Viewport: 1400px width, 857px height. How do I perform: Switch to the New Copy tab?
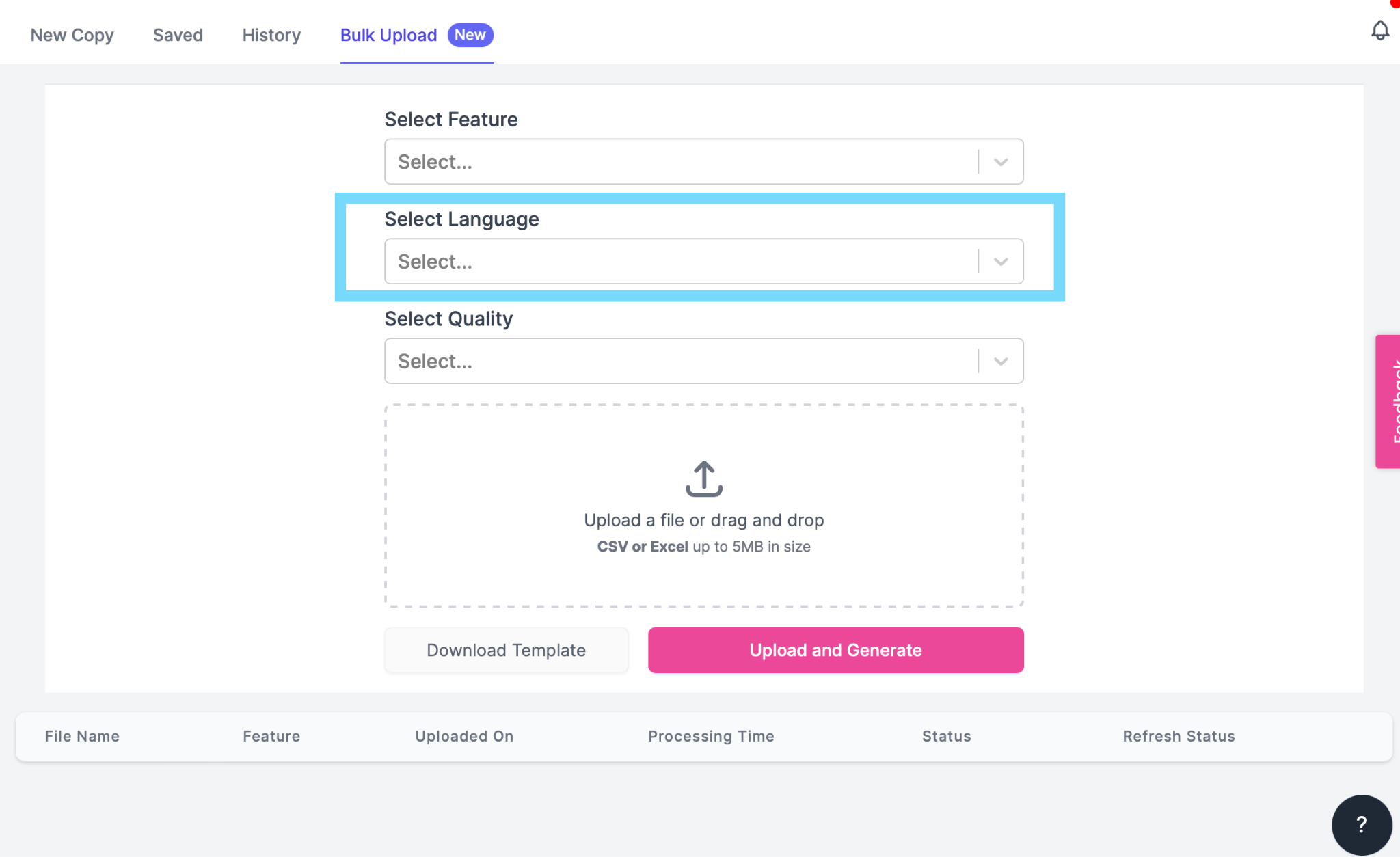(72, 35)
